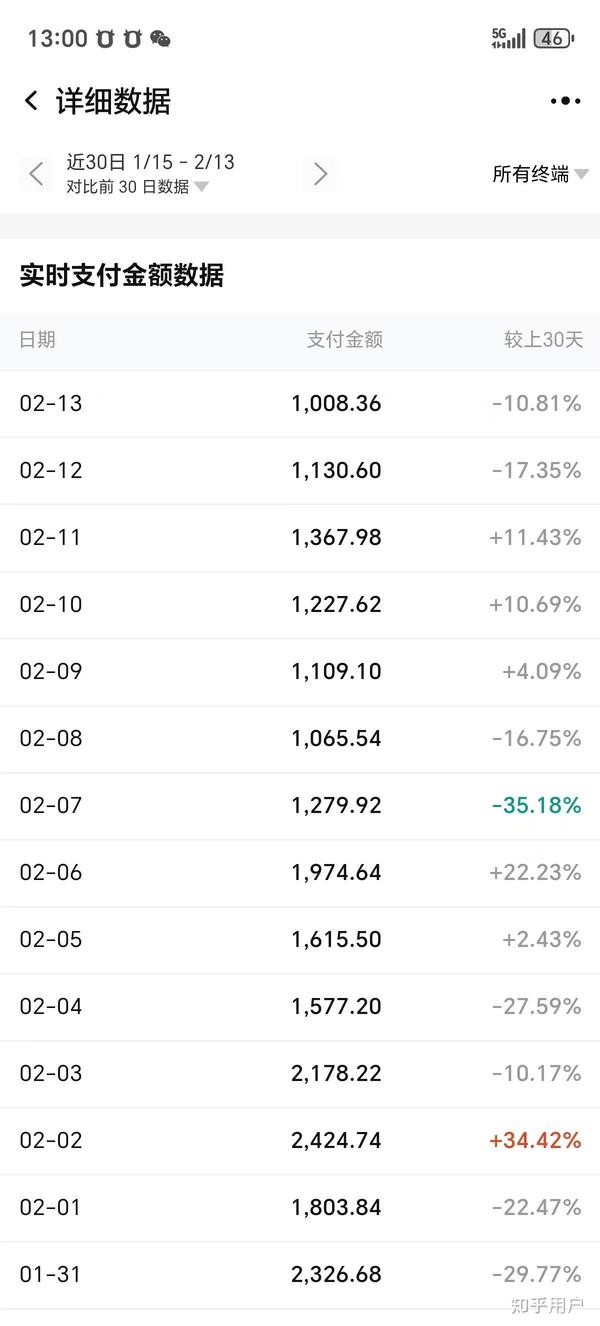Tap the WeChat status bar icon
Image resolution: width=600 pixels, height=1326 pixels.
[x=160, y=39]
